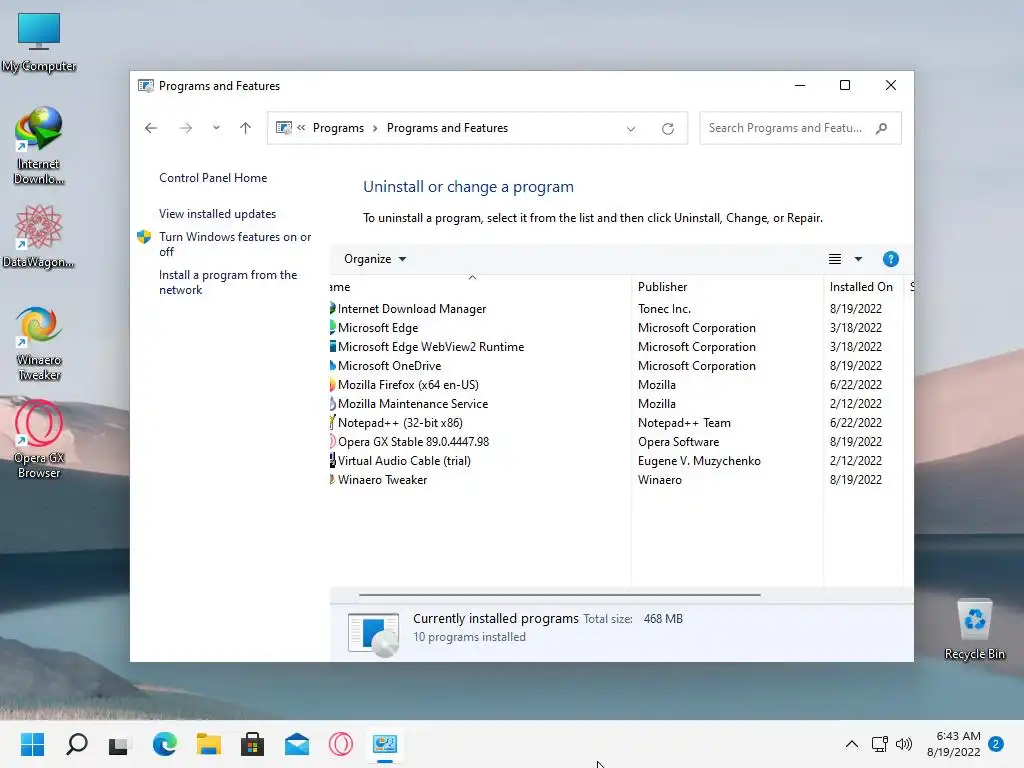Image resolution: width=1024 pixels, height=768 pixels.
Task: Show hidden tray icons chevron
Action: tap(852, 744)
